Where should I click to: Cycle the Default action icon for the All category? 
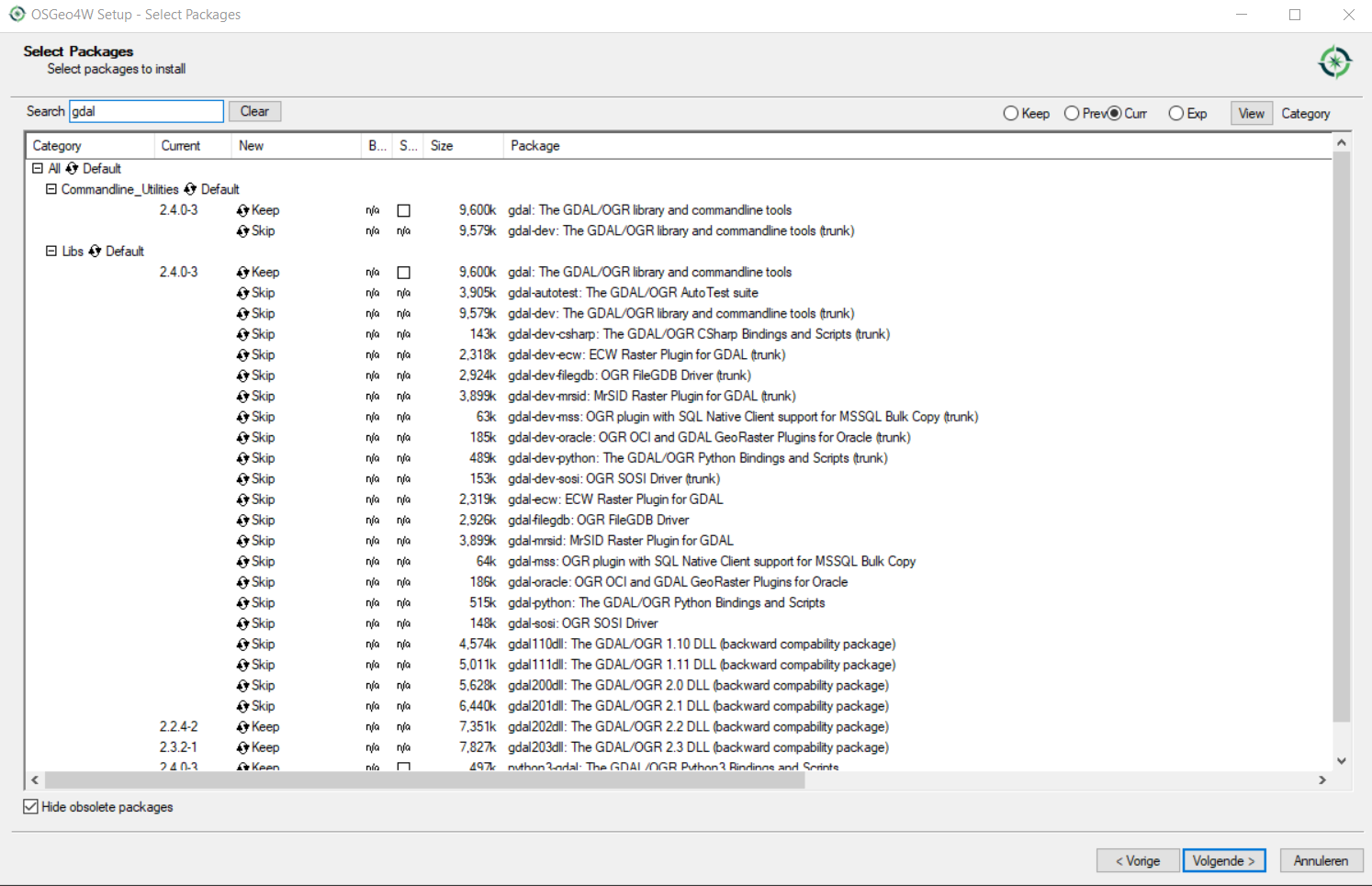(x=72, y=169)
